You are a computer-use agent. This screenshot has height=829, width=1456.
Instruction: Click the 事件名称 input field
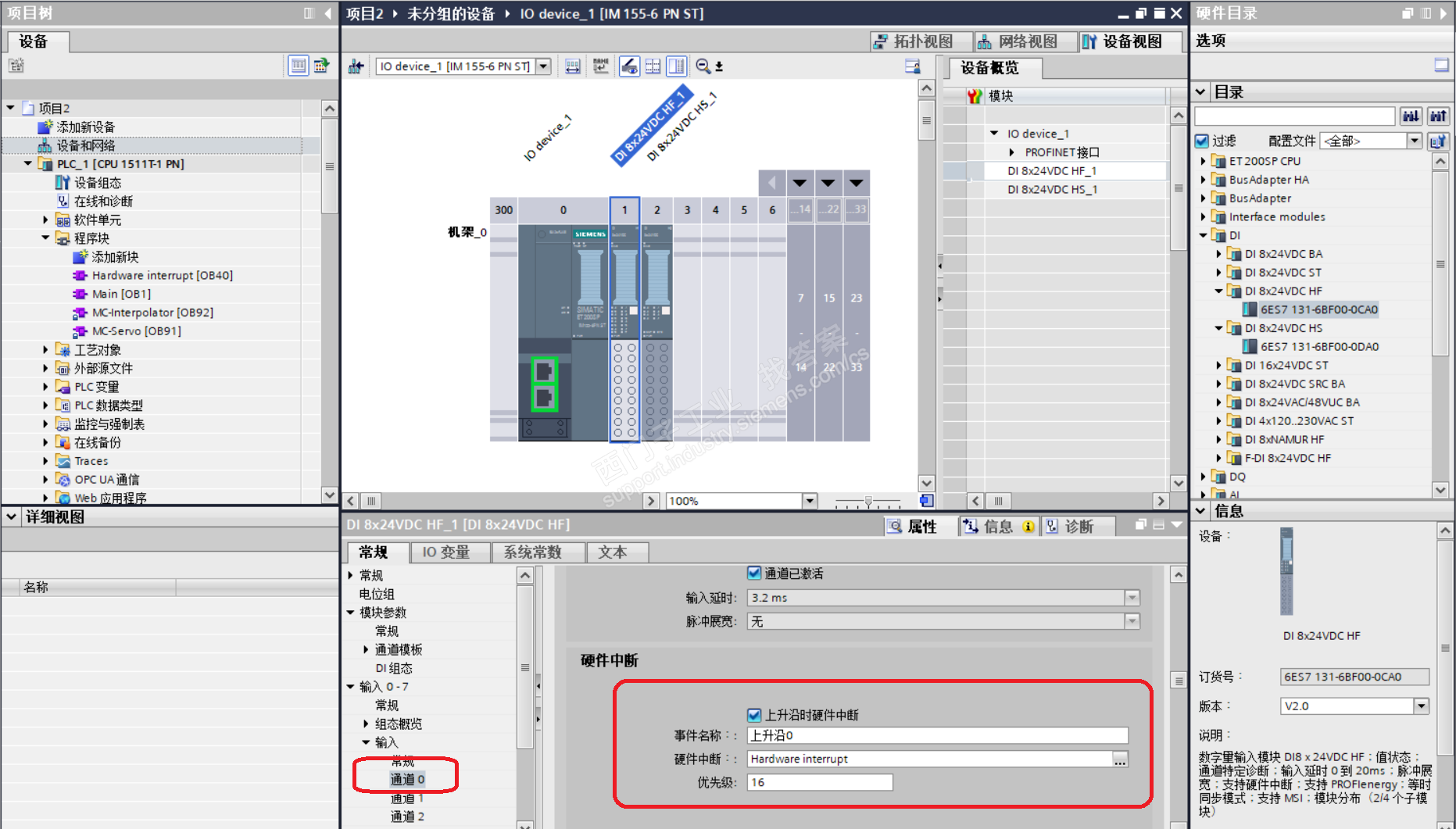pos(938,735)
